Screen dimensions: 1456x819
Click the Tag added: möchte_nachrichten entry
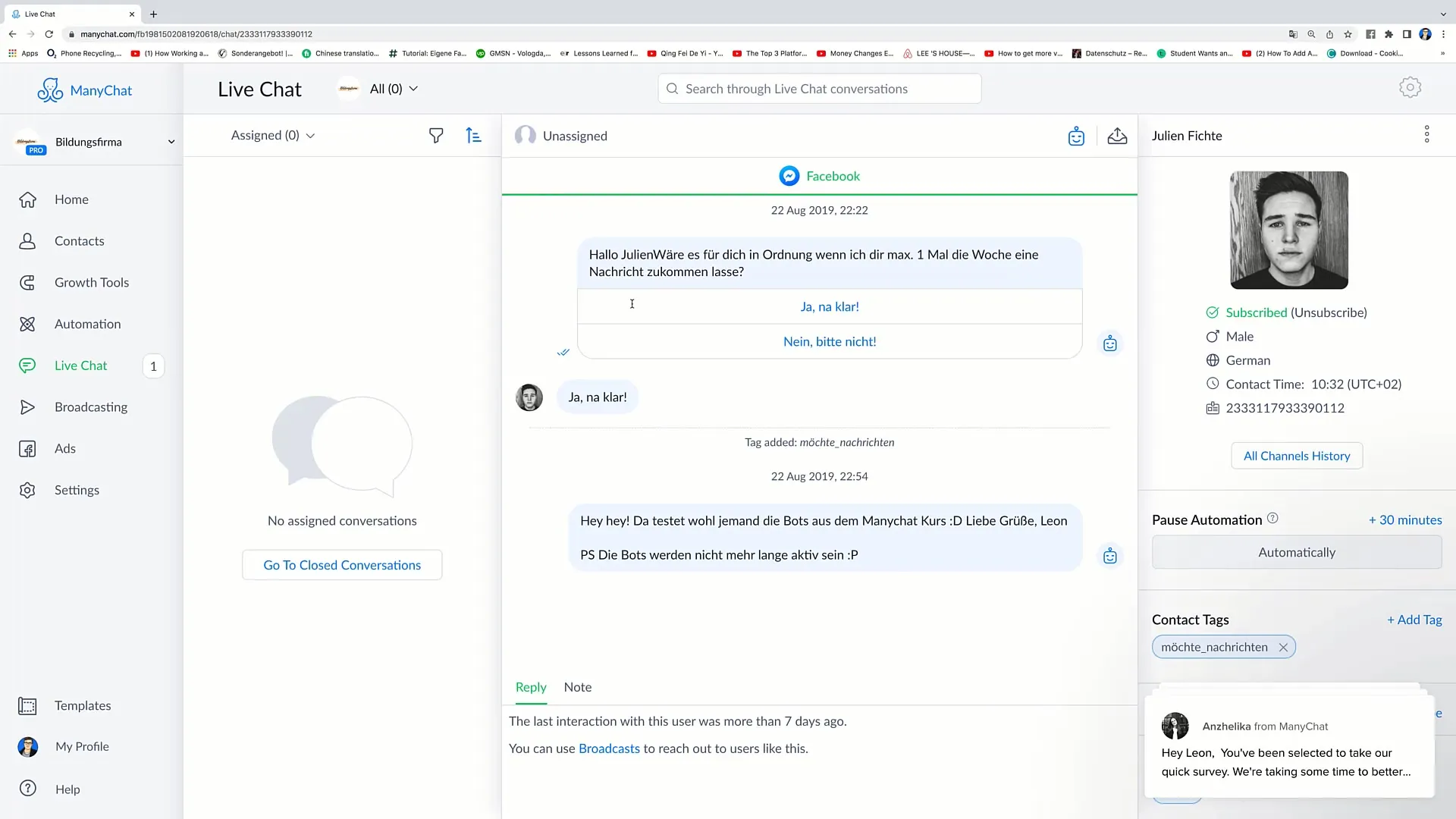(819, 442)
